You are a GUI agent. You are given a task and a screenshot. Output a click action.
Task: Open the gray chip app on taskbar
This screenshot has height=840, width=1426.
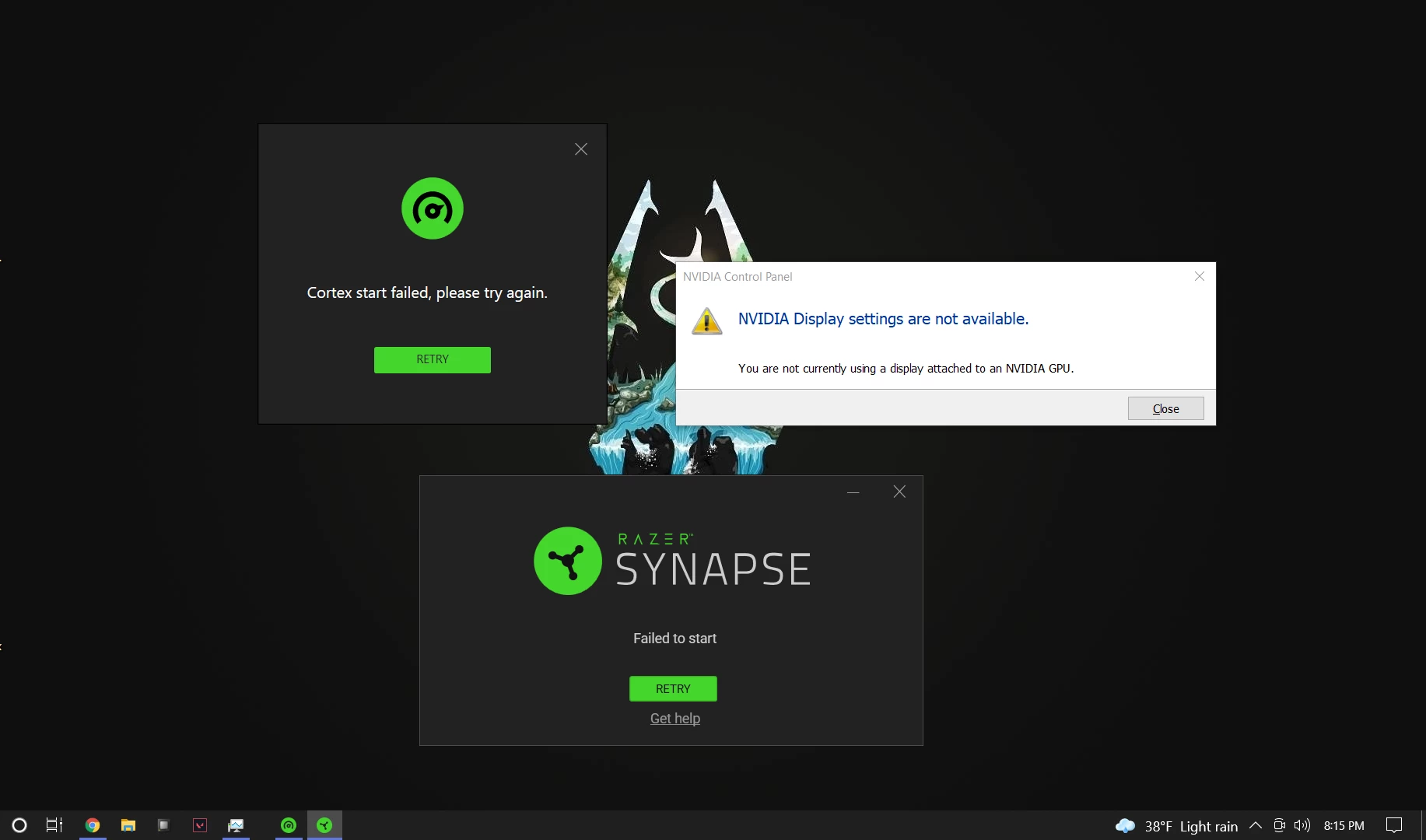[x=163, y=825]
